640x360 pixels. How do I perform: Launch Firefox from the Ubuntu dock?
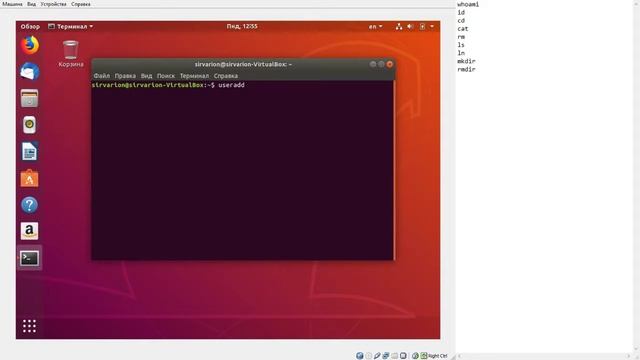click(30, 45)
